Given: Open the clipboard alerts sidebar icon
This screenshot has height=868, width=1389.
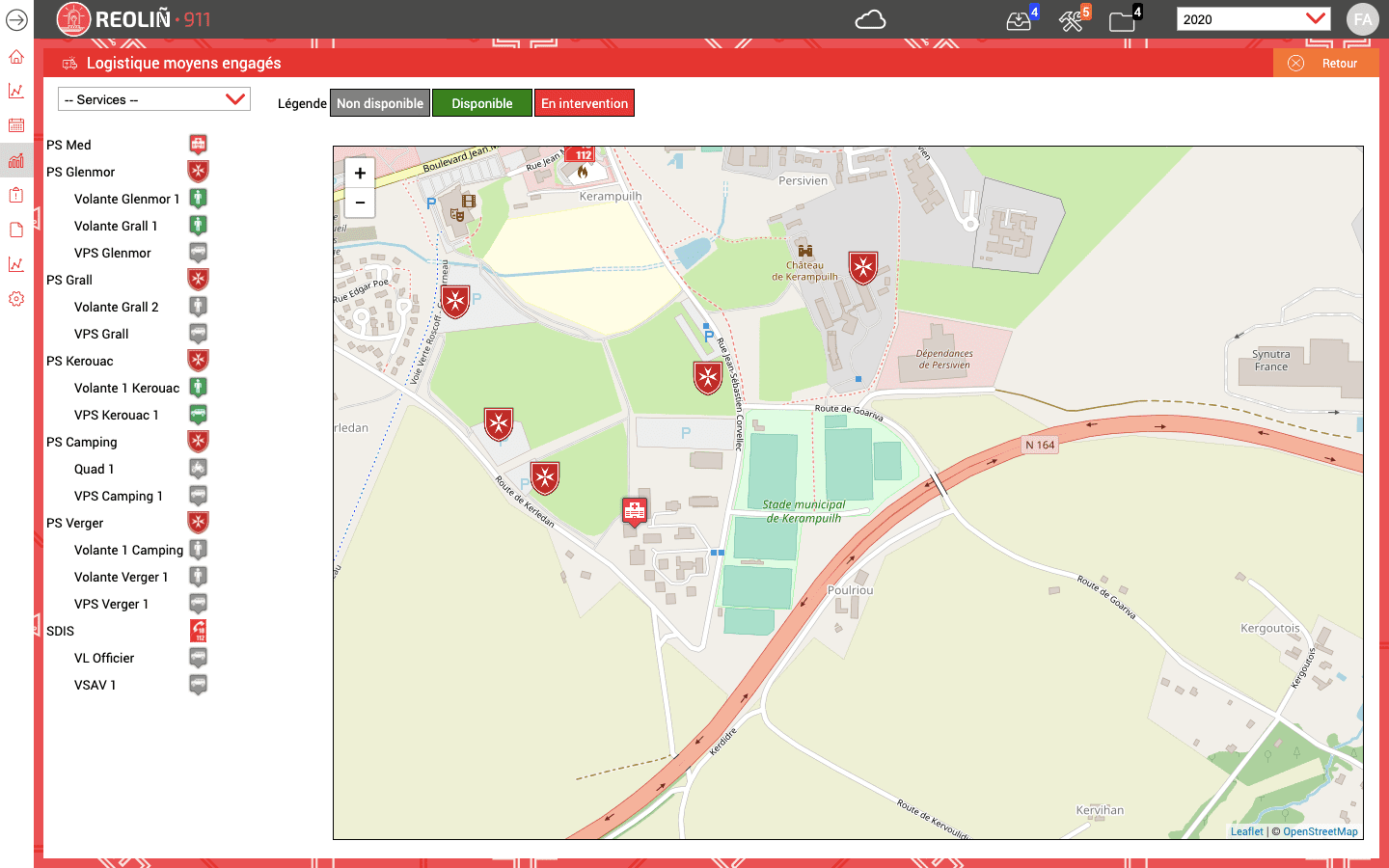Looking at the screenshot, I should (x=15, y=194).
